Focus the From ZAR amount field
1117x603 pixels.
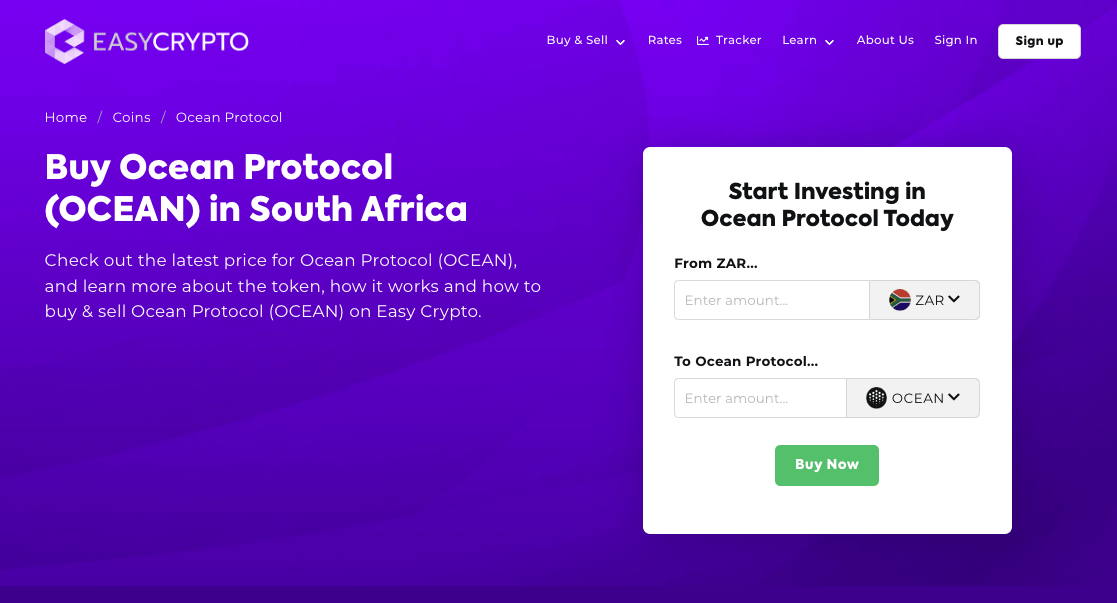point(771,300)
